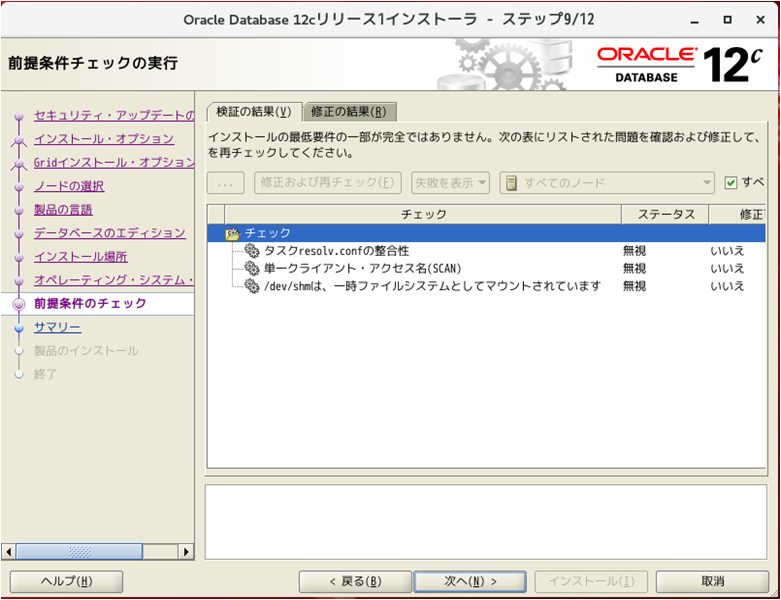Viewport: 781px width, 600px height.
Task: Click 無視 status of resolv.conf row
Action: tap(634, 251)
